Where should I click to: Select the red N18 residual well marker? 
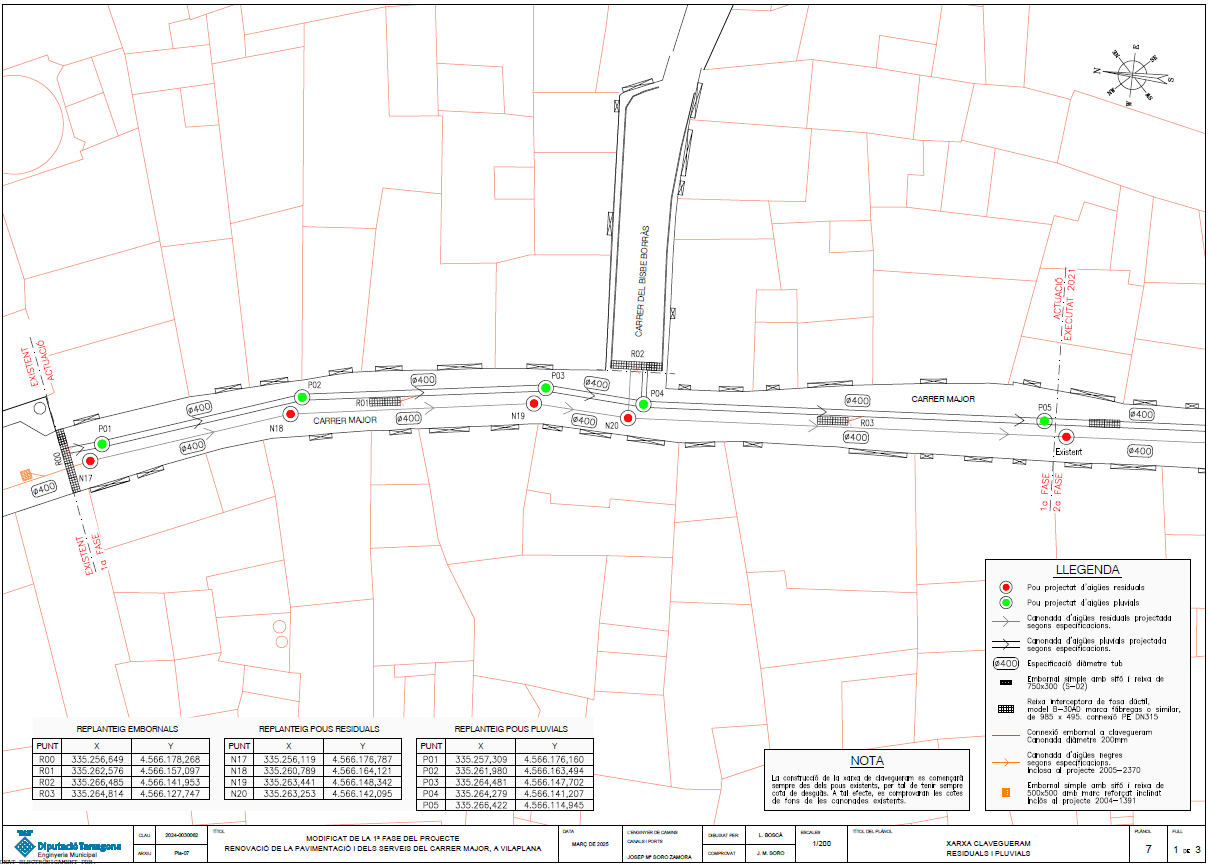[x=291, y=414]
